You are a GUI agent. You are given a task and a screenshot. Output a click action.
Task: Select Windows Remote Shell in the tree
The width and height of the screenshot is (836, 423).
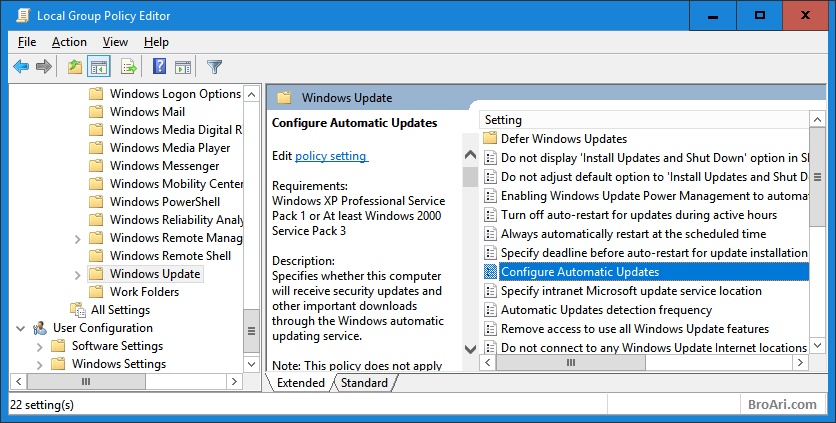coord(170,256)
